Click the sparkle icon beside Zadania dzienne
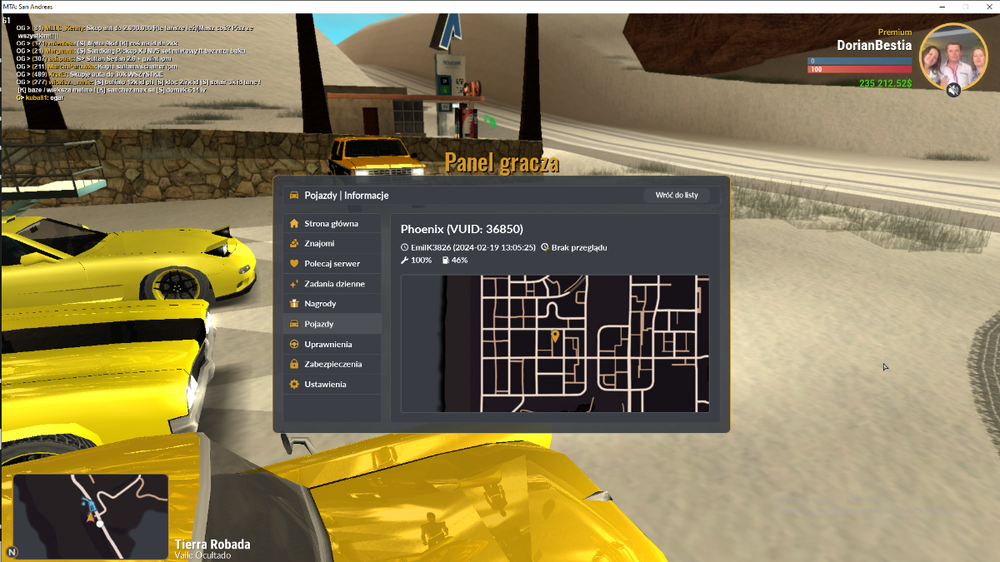 click(x=294, y=283)
